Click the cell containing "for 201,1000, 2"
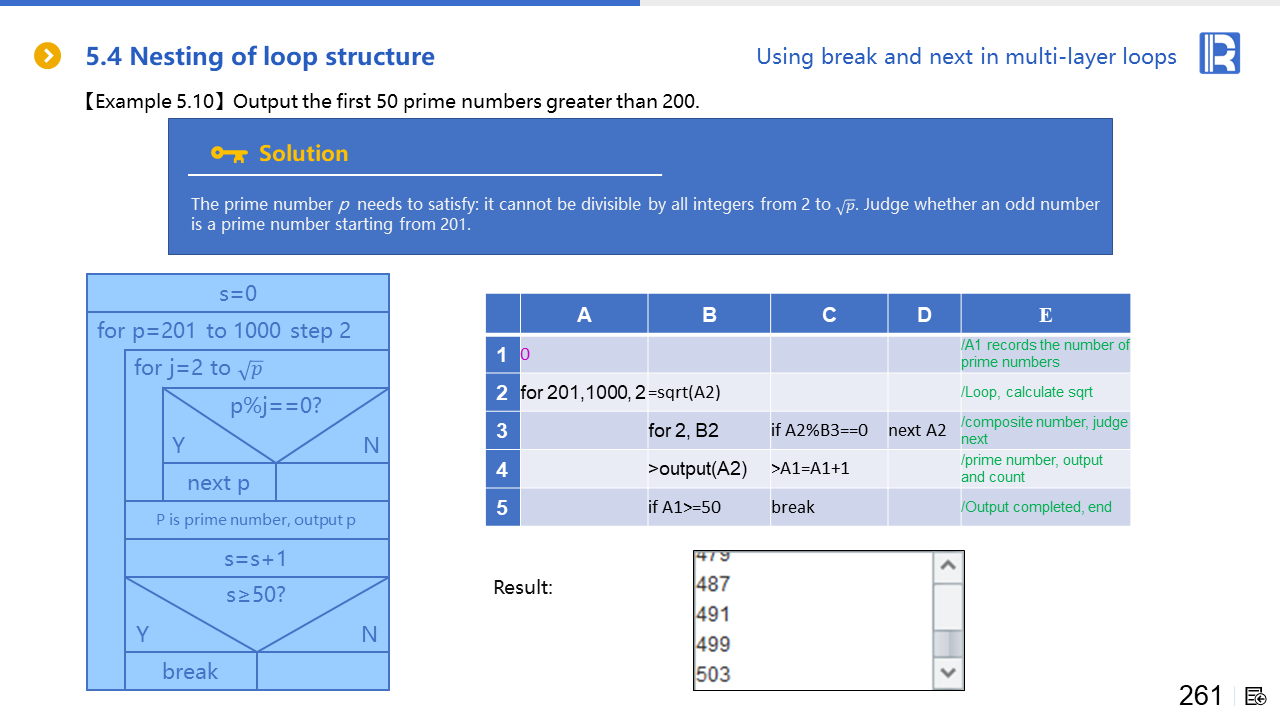 [583, 393]
